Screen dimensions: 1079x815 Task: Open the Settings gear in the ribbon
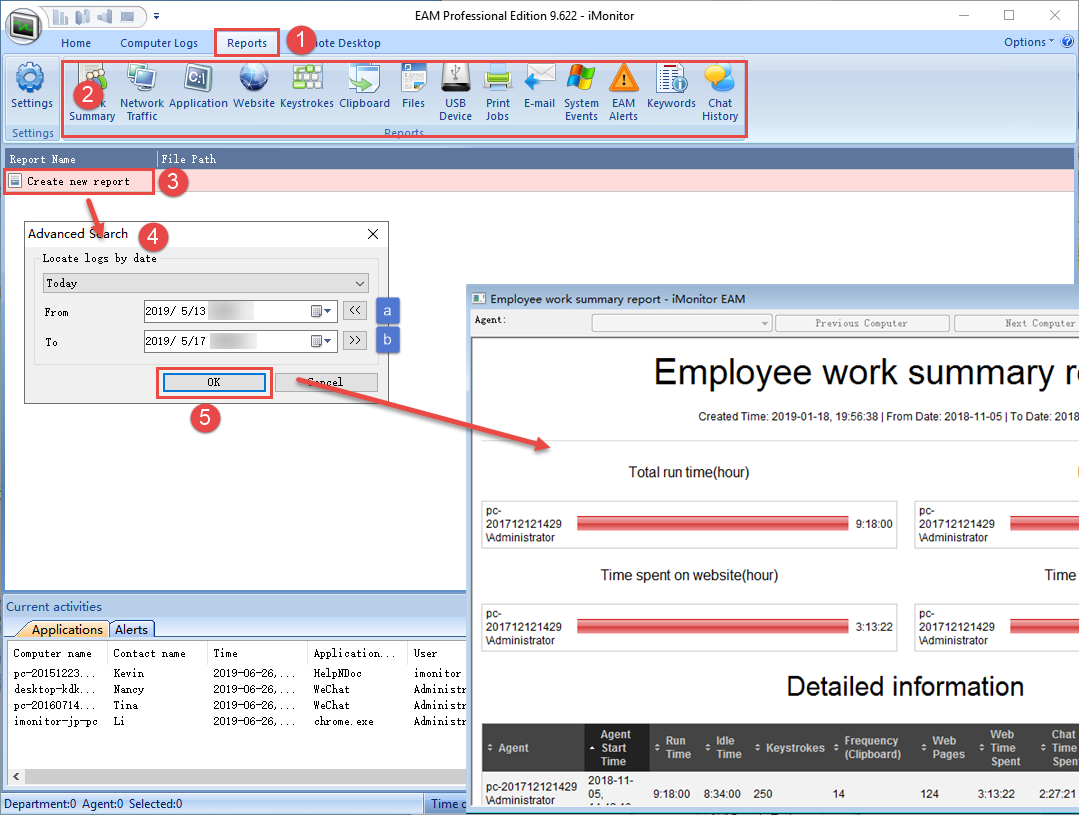(x=31, y=86)
